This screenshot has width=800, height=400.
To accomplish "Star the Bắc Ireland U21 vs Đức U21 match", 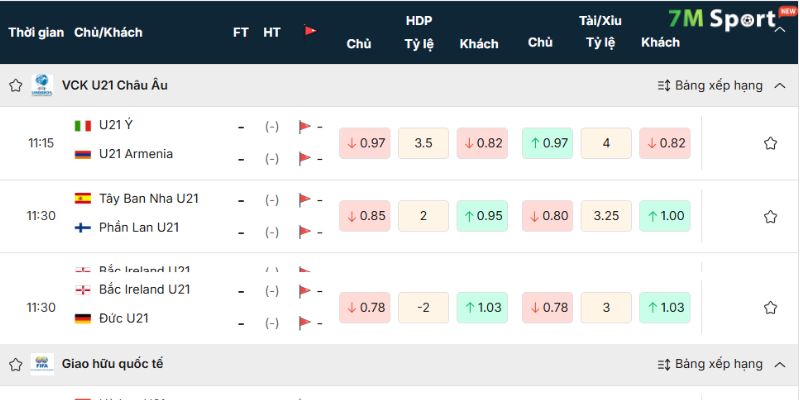I will (x=770, y=308).
